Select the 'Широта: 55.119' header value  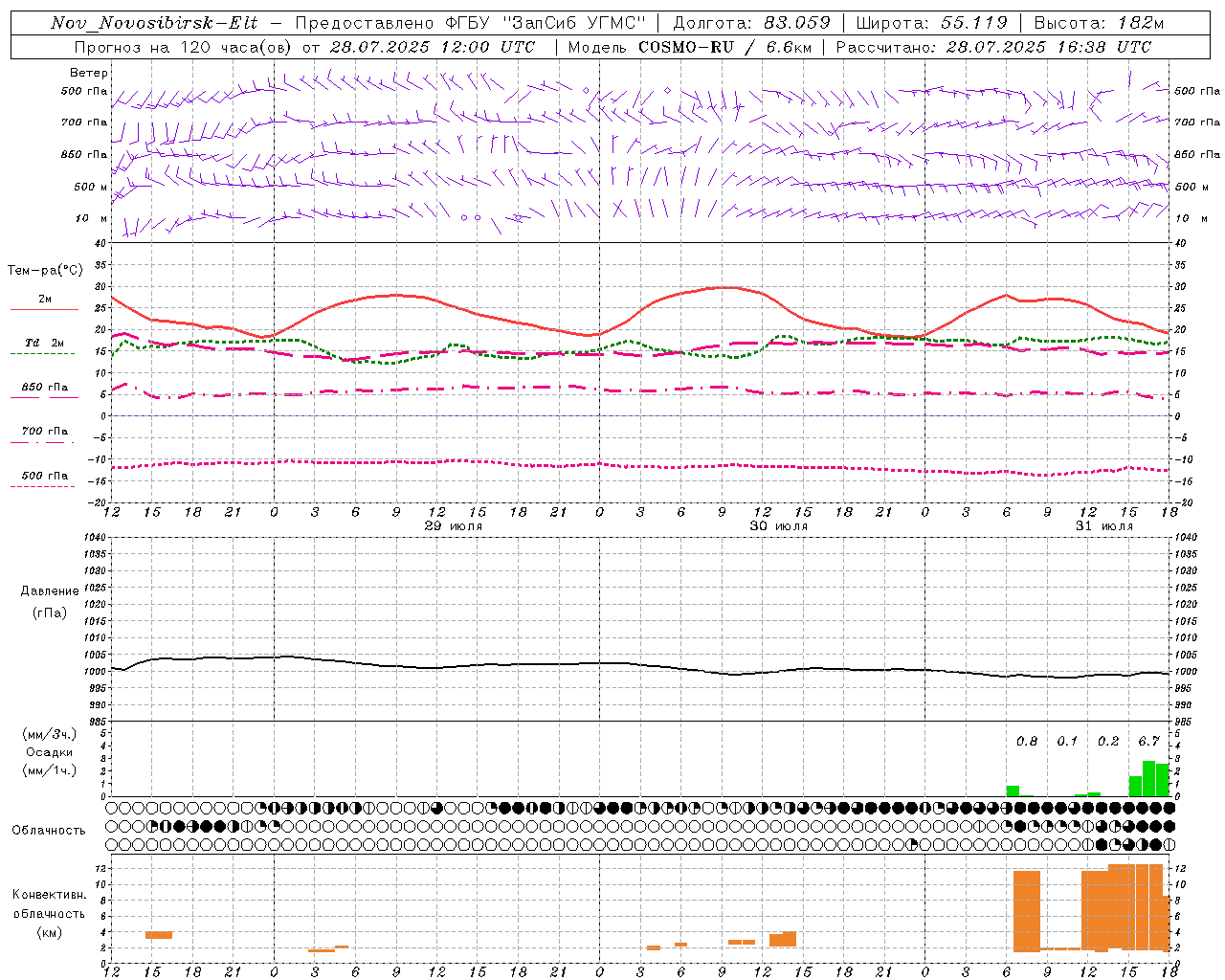[932, 23]
